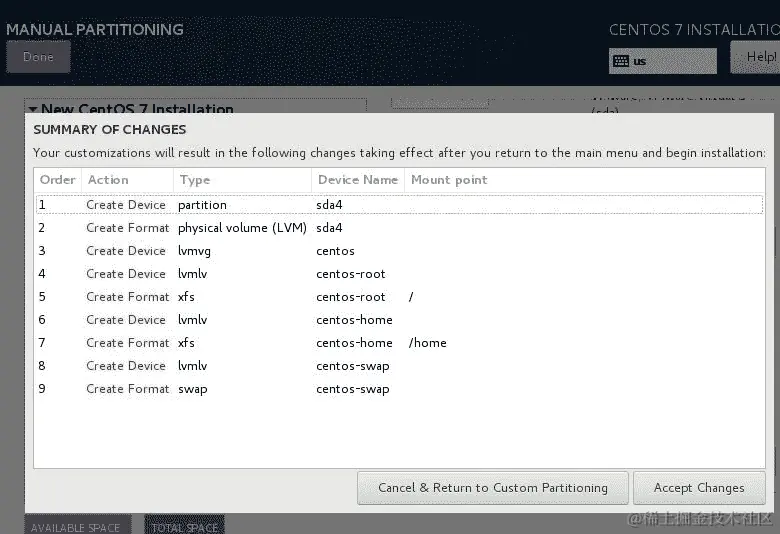Select row 5 xfs centos-root

(x=399, y=297)
